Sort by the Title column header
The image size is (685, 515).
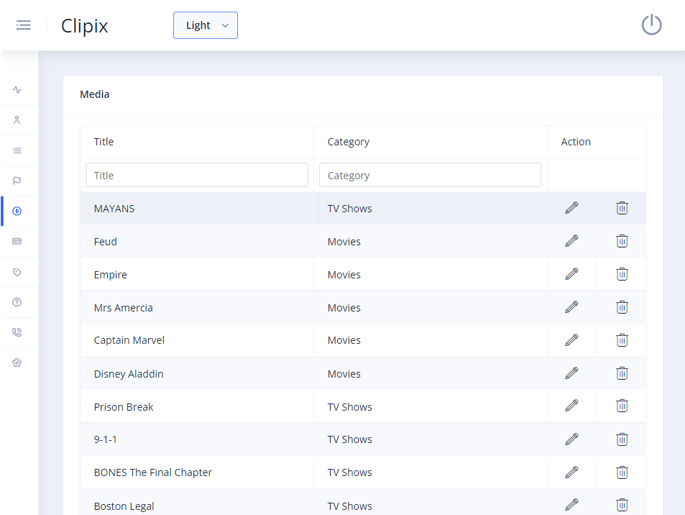coord(104,142)
